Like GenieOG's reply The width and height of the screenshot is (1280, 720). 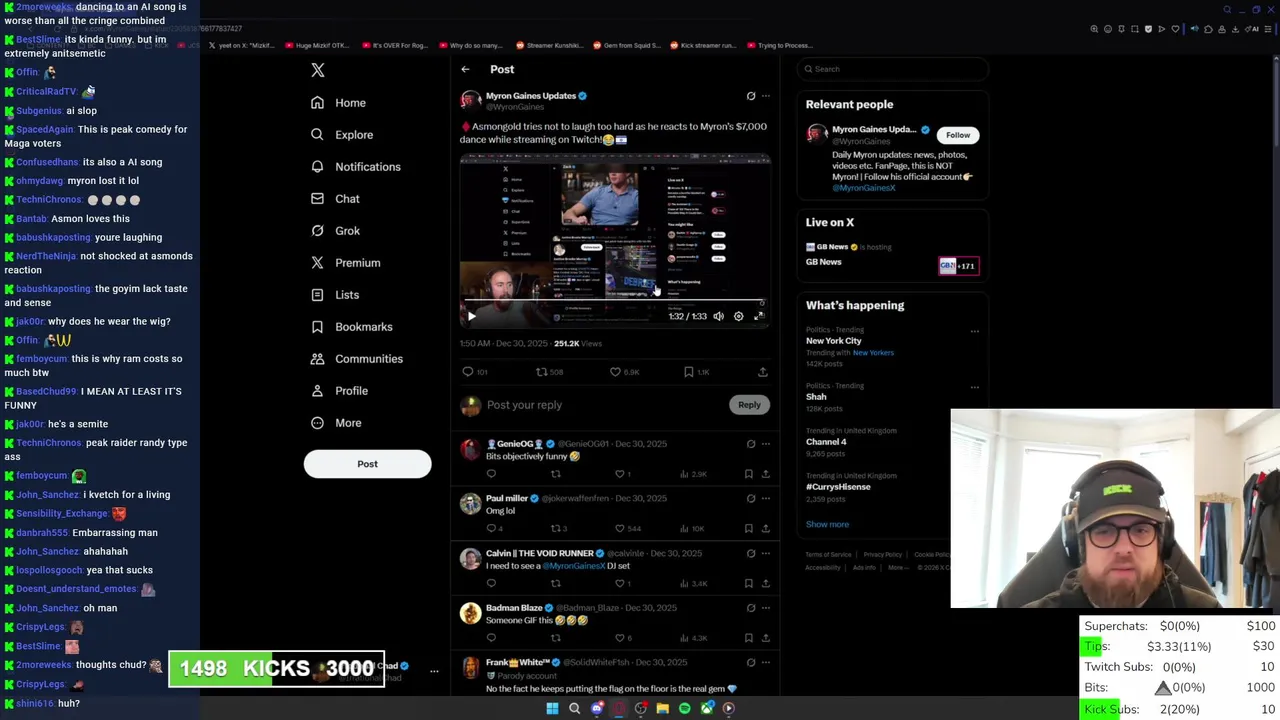623,474
